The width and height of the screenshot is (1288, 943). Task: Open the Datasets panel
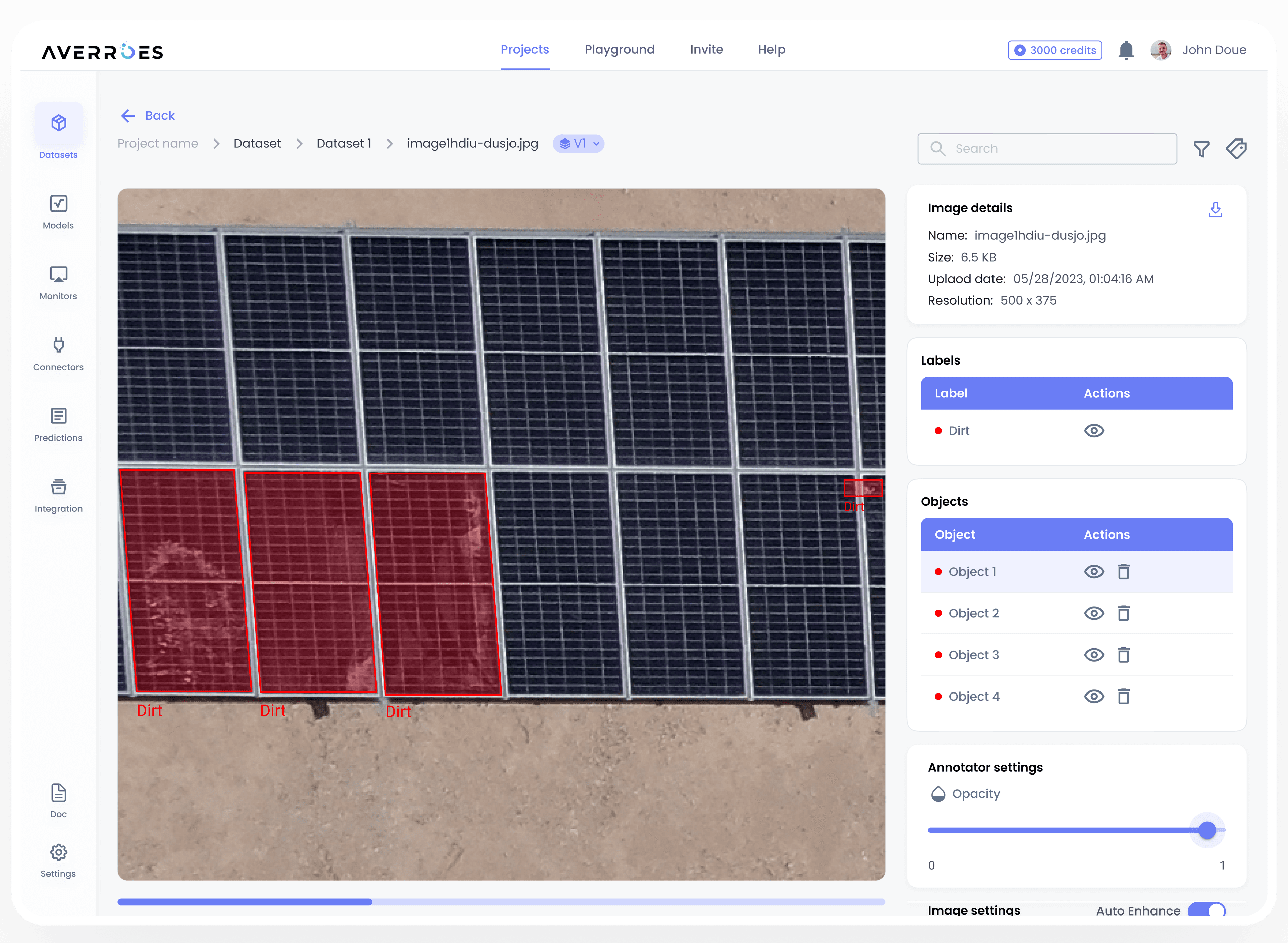[58, 133]
